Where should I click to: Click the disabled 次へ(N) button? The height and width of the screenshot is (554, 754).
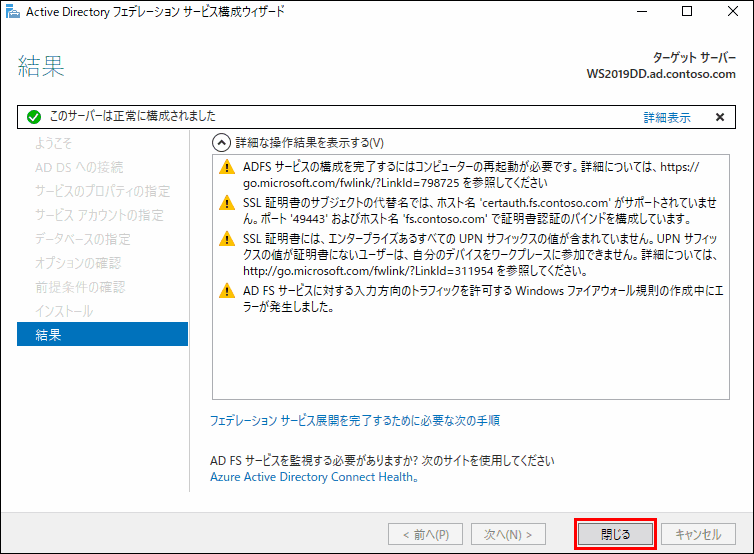pos(508,534)
